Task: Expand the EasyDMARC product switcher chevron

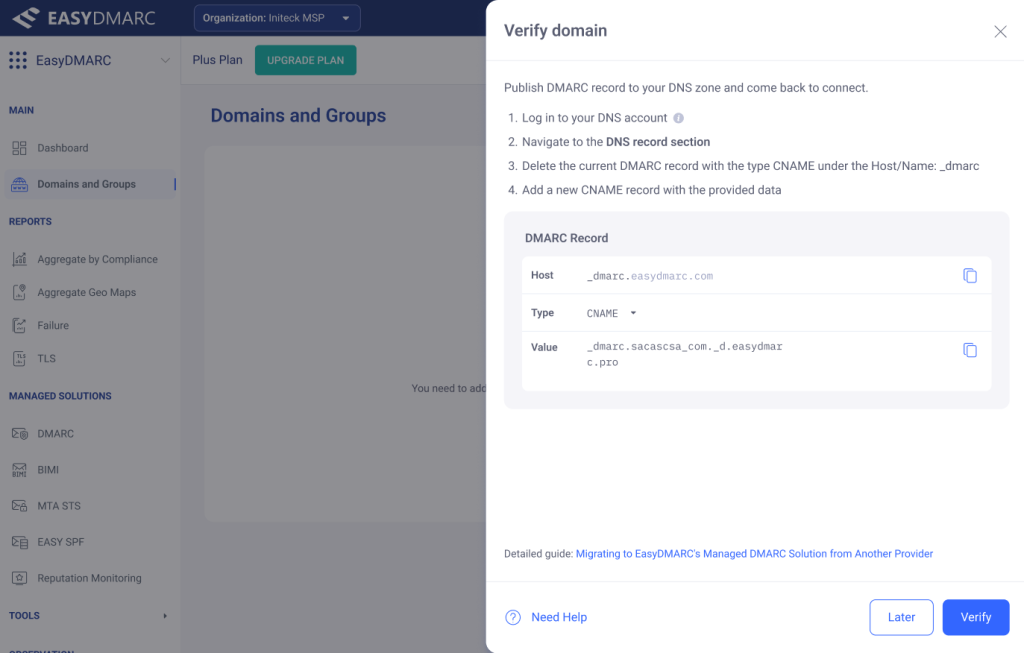Action: [x=165, y=61]
